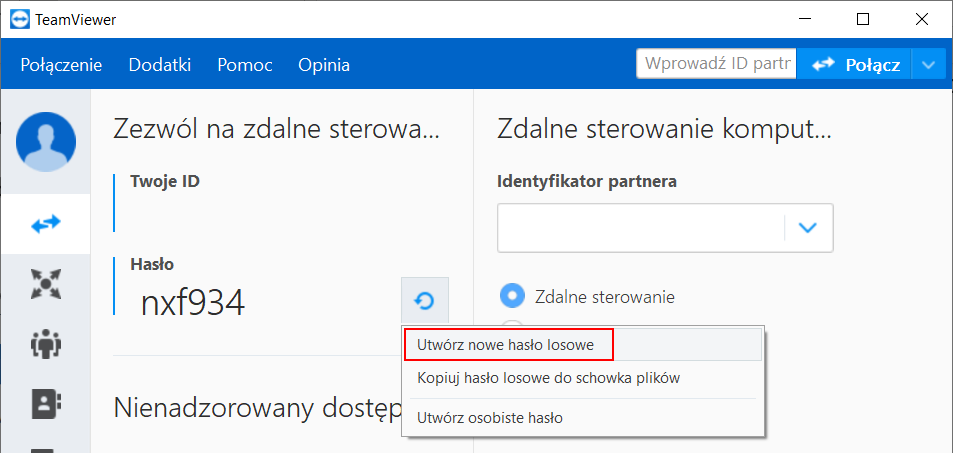Choose Utwórz osobiste hasło
The image size is (953, 453).
tap(583, 418)
